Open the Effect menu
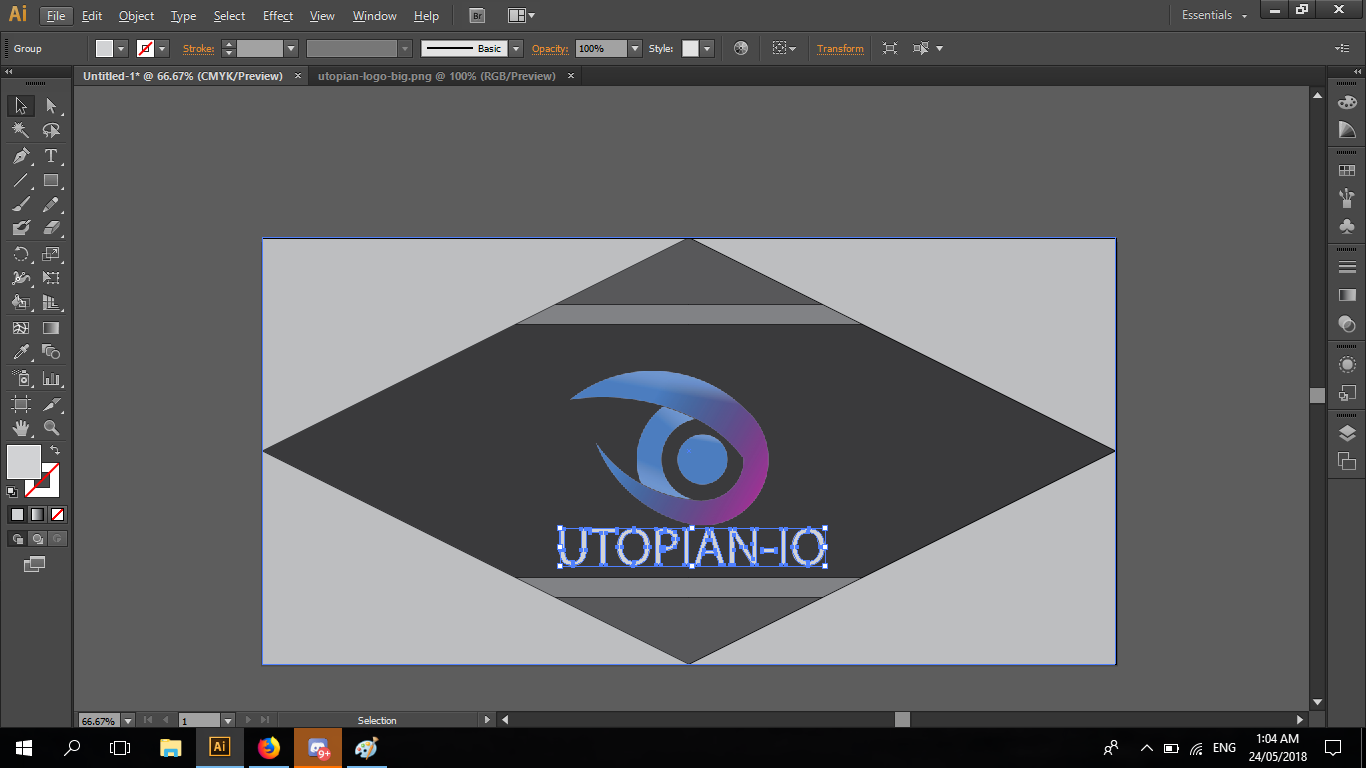 click(x=278, y=16)
